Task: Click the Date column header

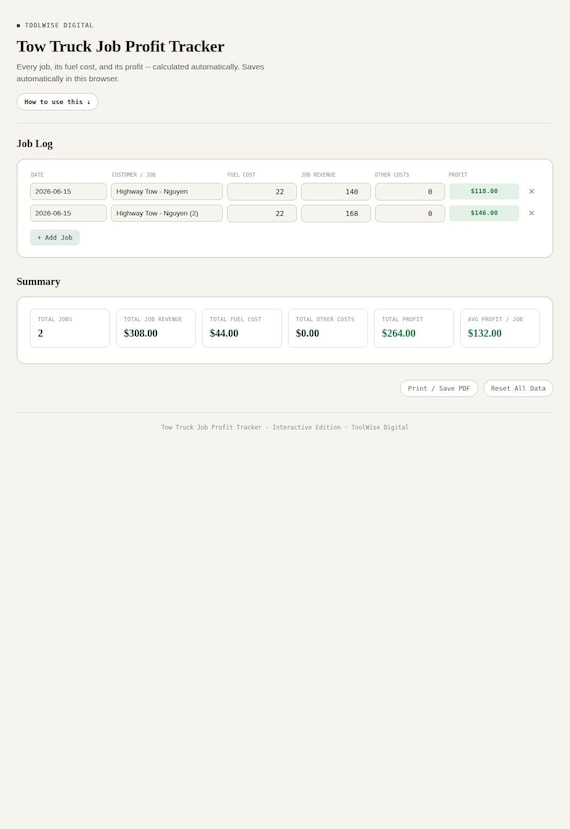Action: coord(37,174)
